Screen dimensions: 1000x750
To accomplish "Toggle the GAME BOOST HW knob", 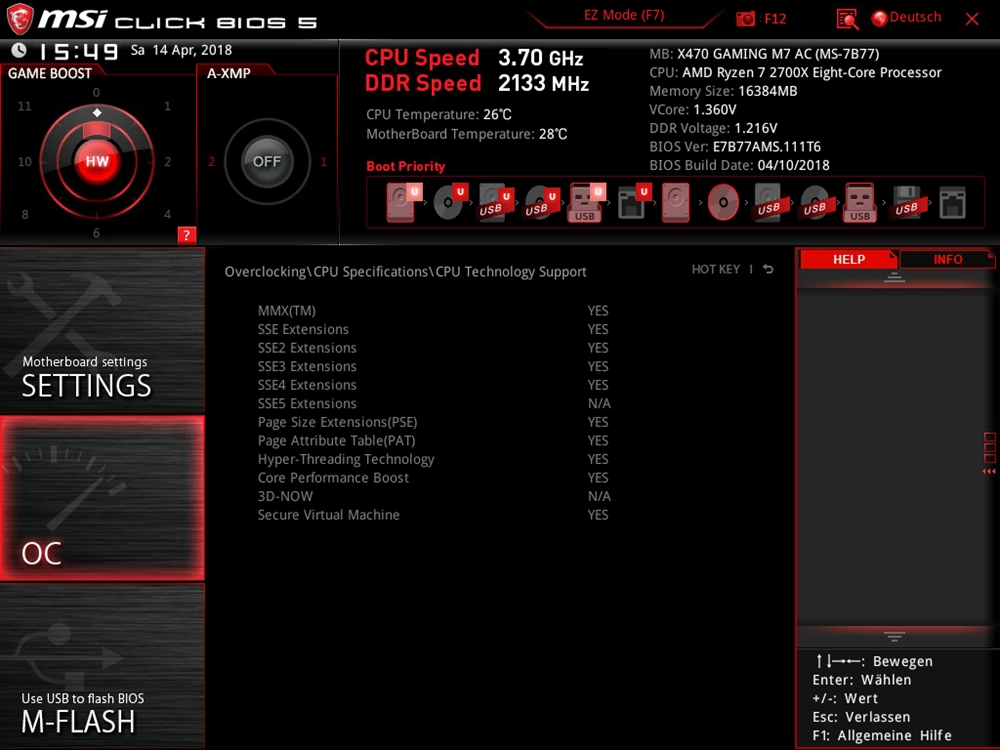I will pos(97,161).
